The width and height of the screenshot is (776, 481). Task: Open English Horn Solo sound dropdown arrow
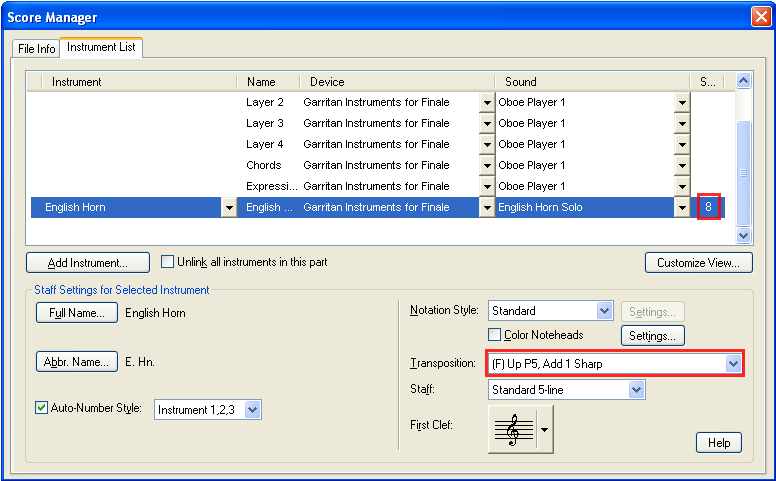682,208
